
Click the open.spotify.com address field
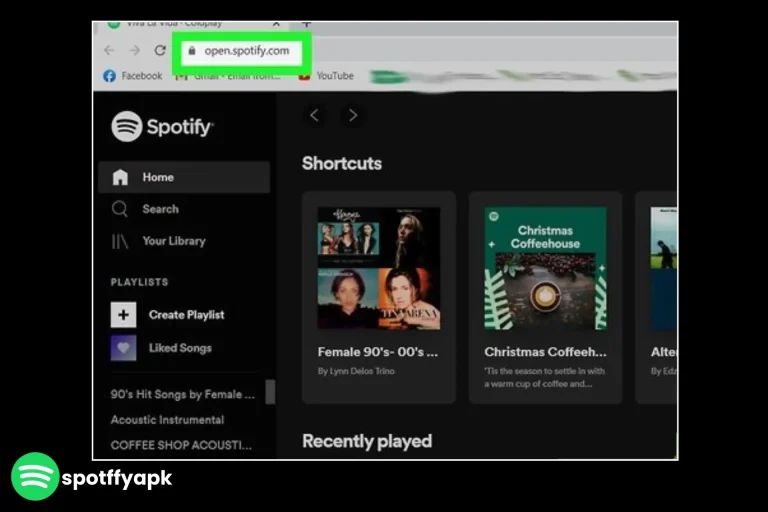241,51
